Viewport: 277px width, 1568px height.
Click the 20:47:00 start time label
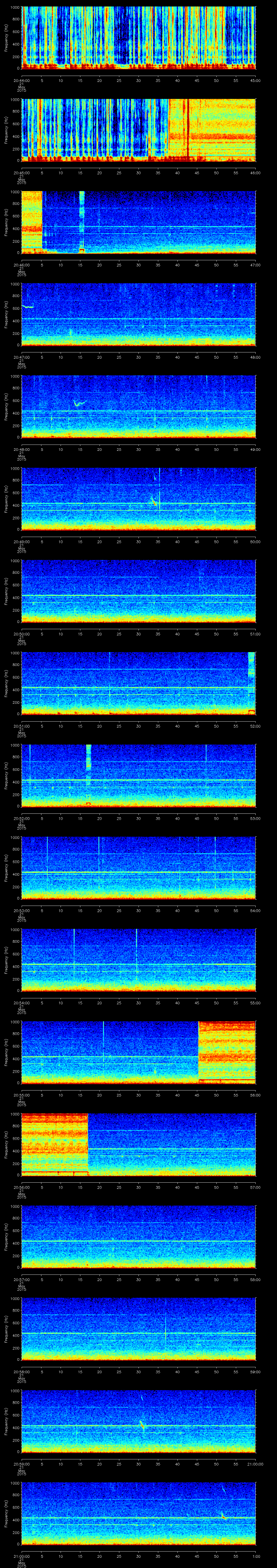coord(22,357)
